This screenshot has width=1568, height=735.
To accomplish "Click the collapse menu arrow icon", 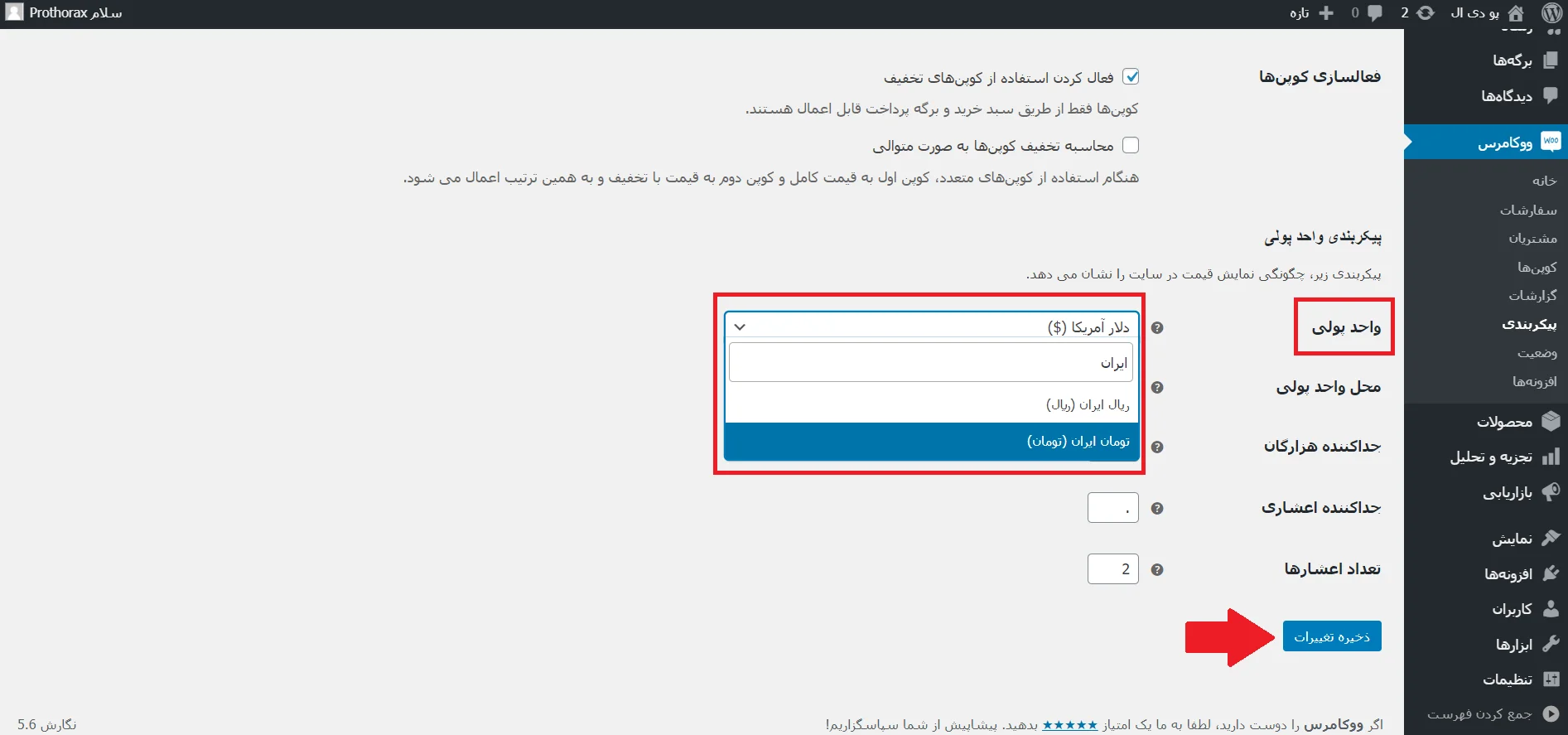I will 1551,713.
